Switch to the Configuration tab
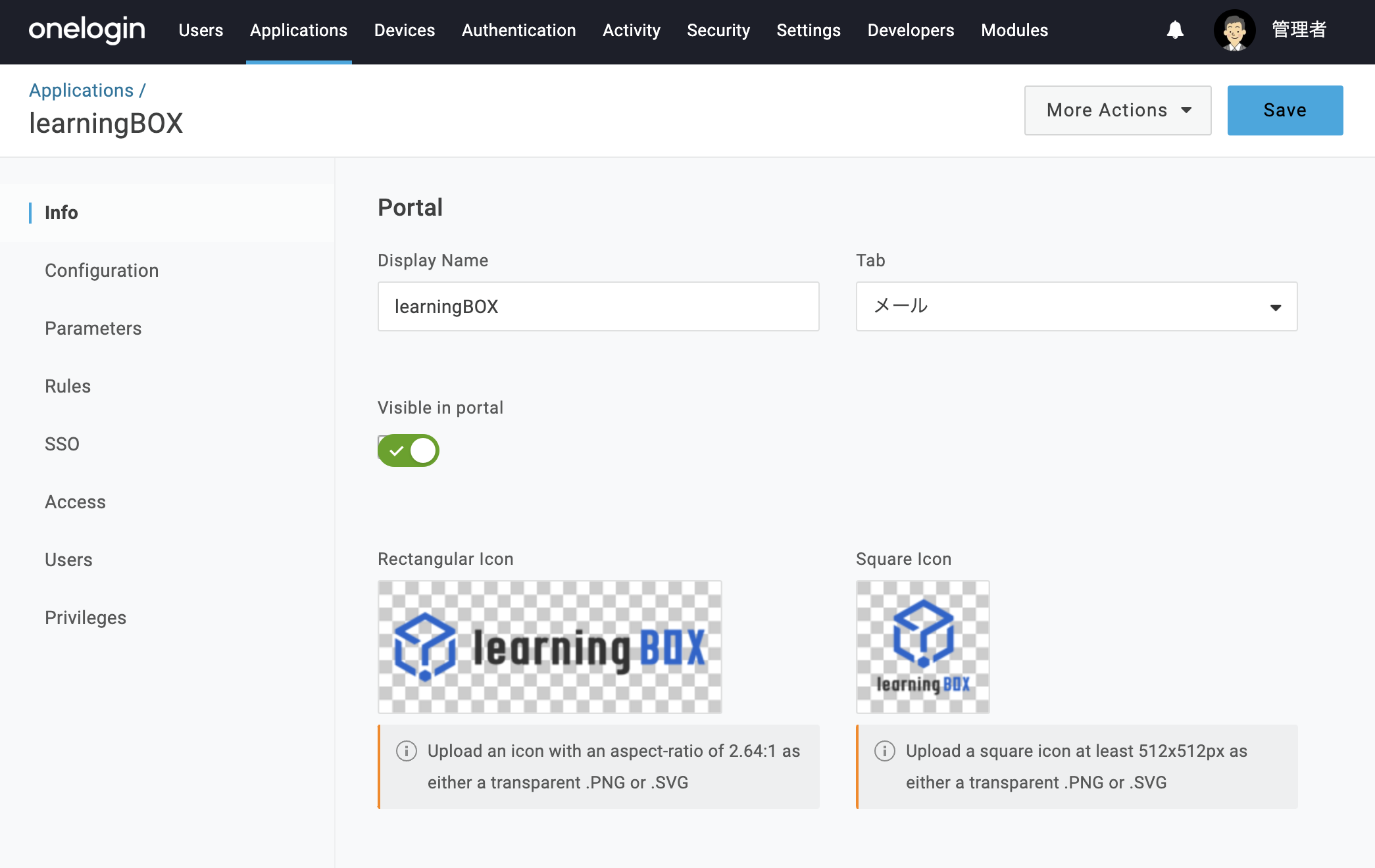The image size is (1375, 868). pyautogui.click(x=101, y=270)
